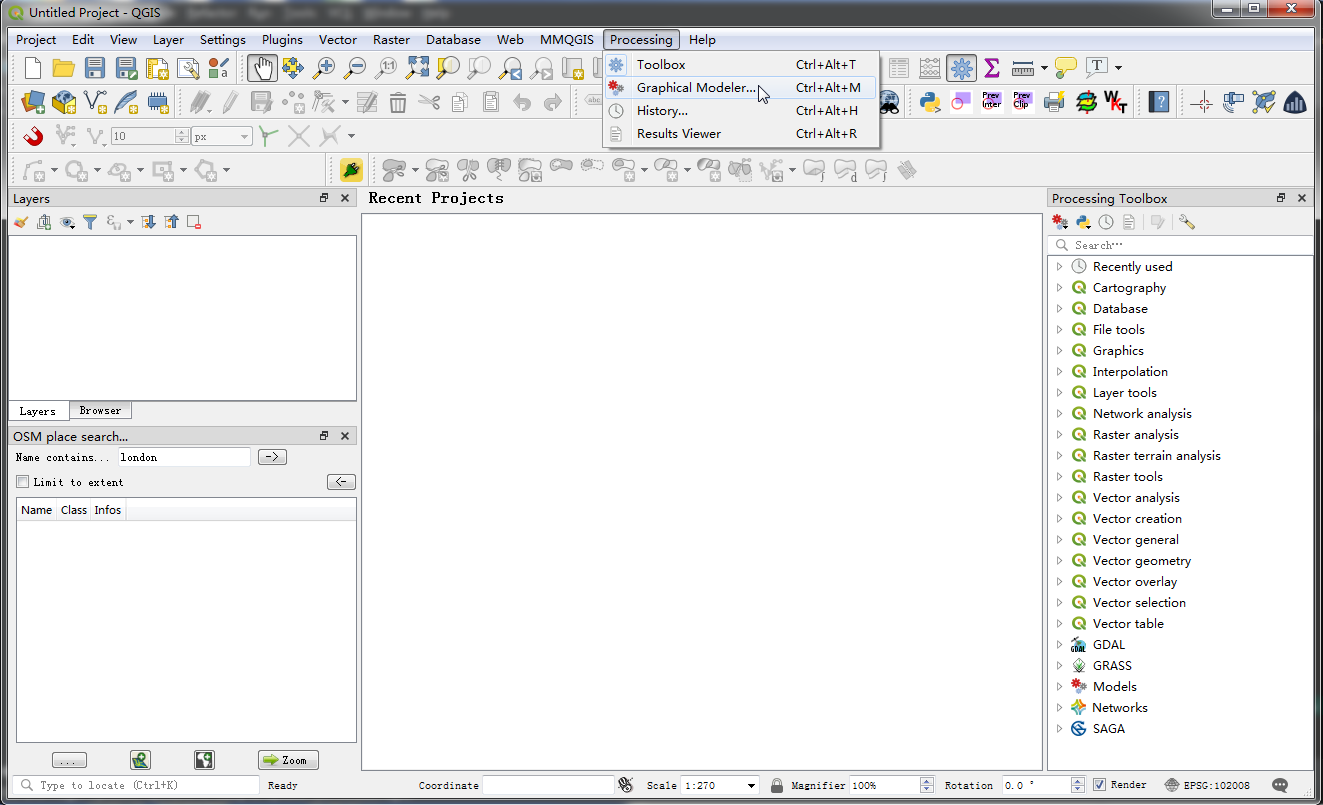Expand the GDAL provider group
This screenshot has height=805, width=1323.
coord(1059,644)
